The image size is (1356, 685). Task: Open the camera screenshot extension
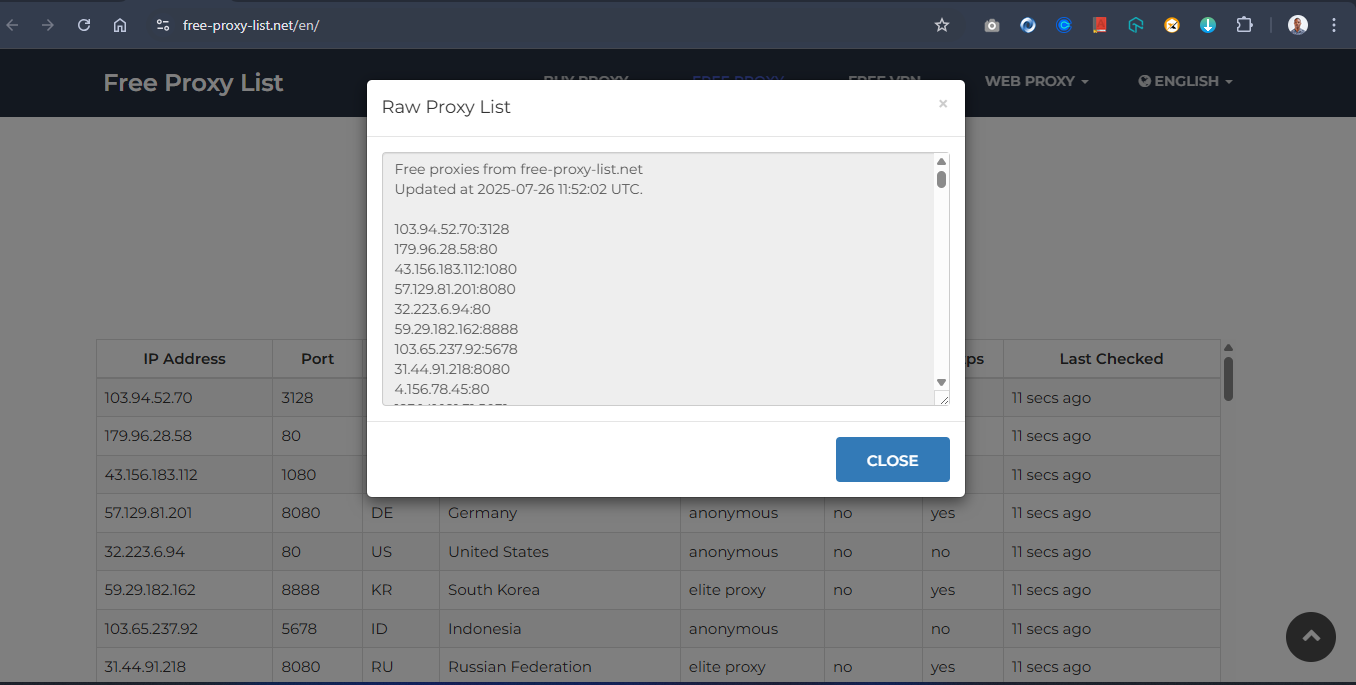(x=992, y=25)
